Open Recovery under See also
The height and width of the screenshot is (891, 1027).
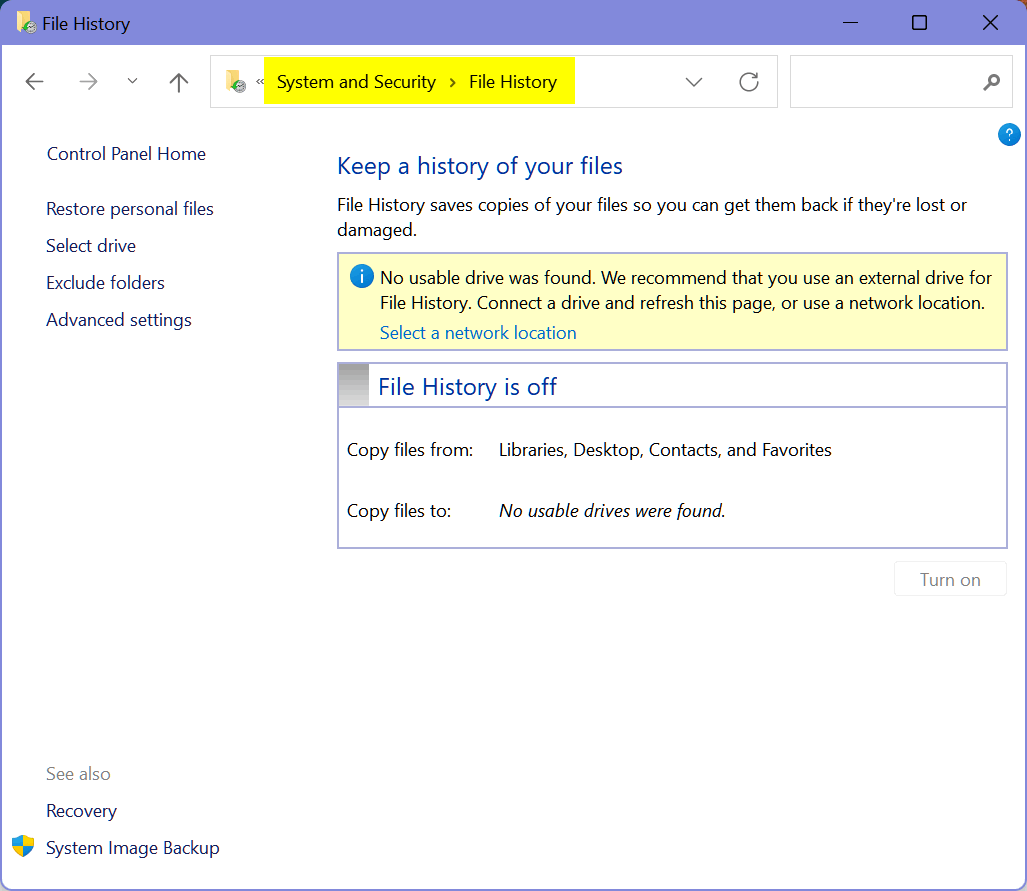tap(81, 811)
